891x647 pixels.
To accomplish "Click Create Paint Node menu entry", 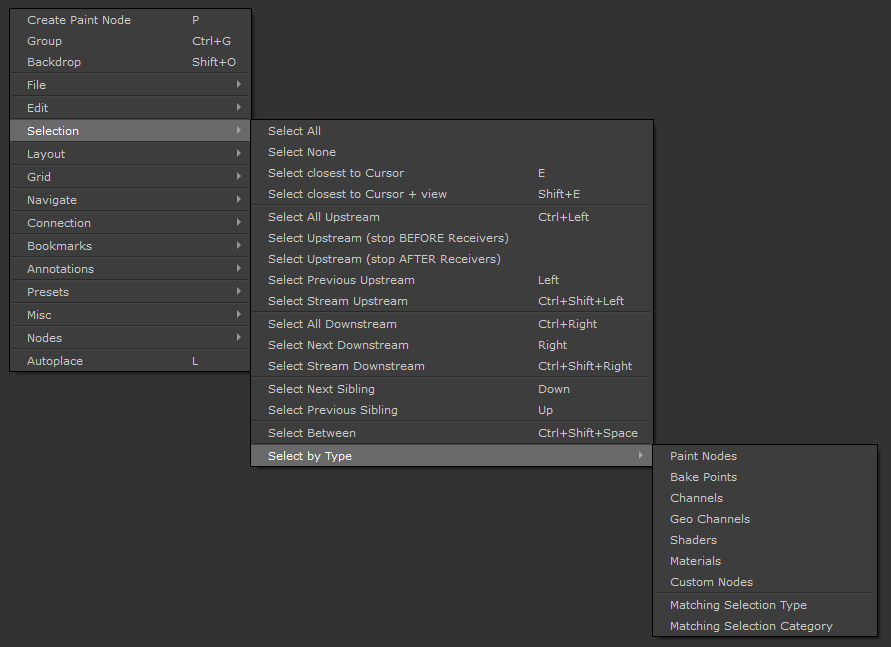I will tap(79, 20).
